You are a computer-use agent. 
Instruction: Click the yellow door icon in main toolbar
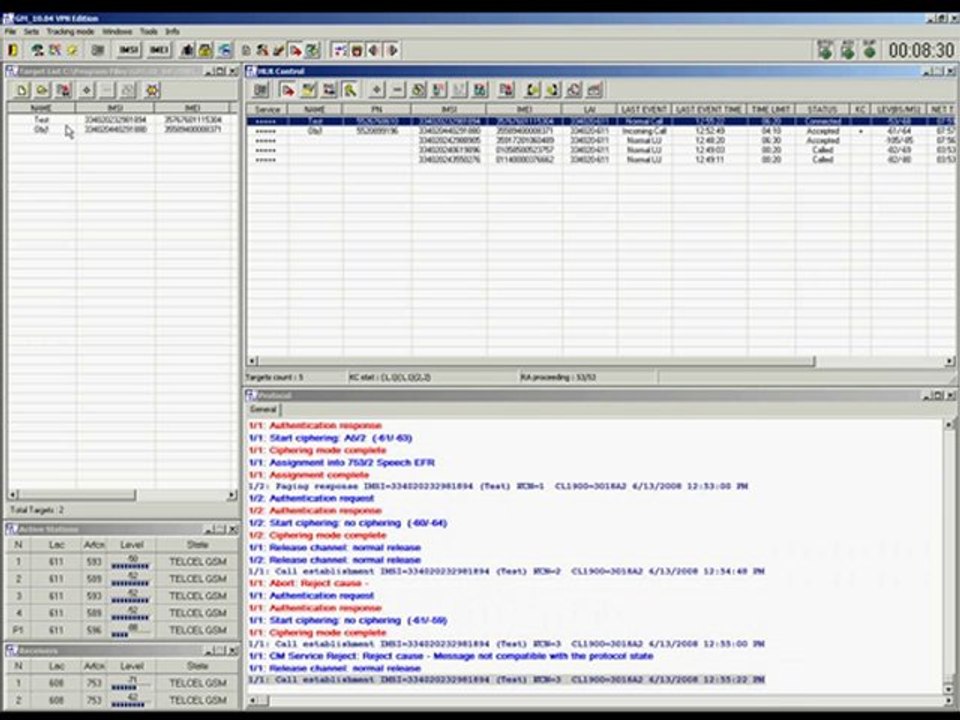(x=13, y=50)
